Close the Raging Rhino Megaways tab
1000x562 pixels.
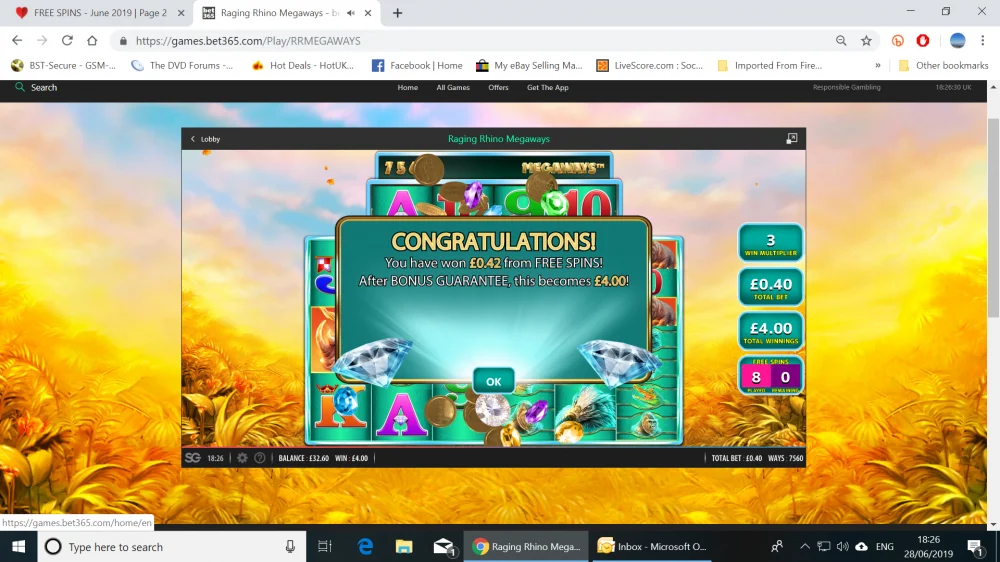point(368,13)
